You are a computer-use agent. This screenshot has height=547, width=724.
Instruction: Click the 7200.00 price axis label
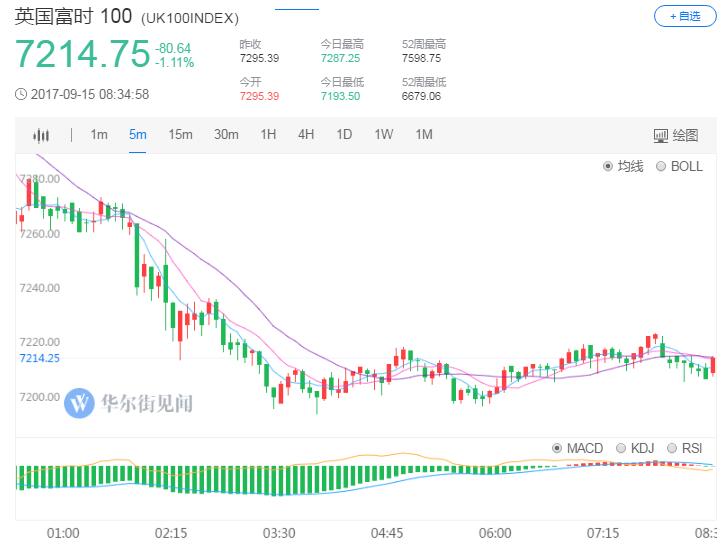click(40, 397)
